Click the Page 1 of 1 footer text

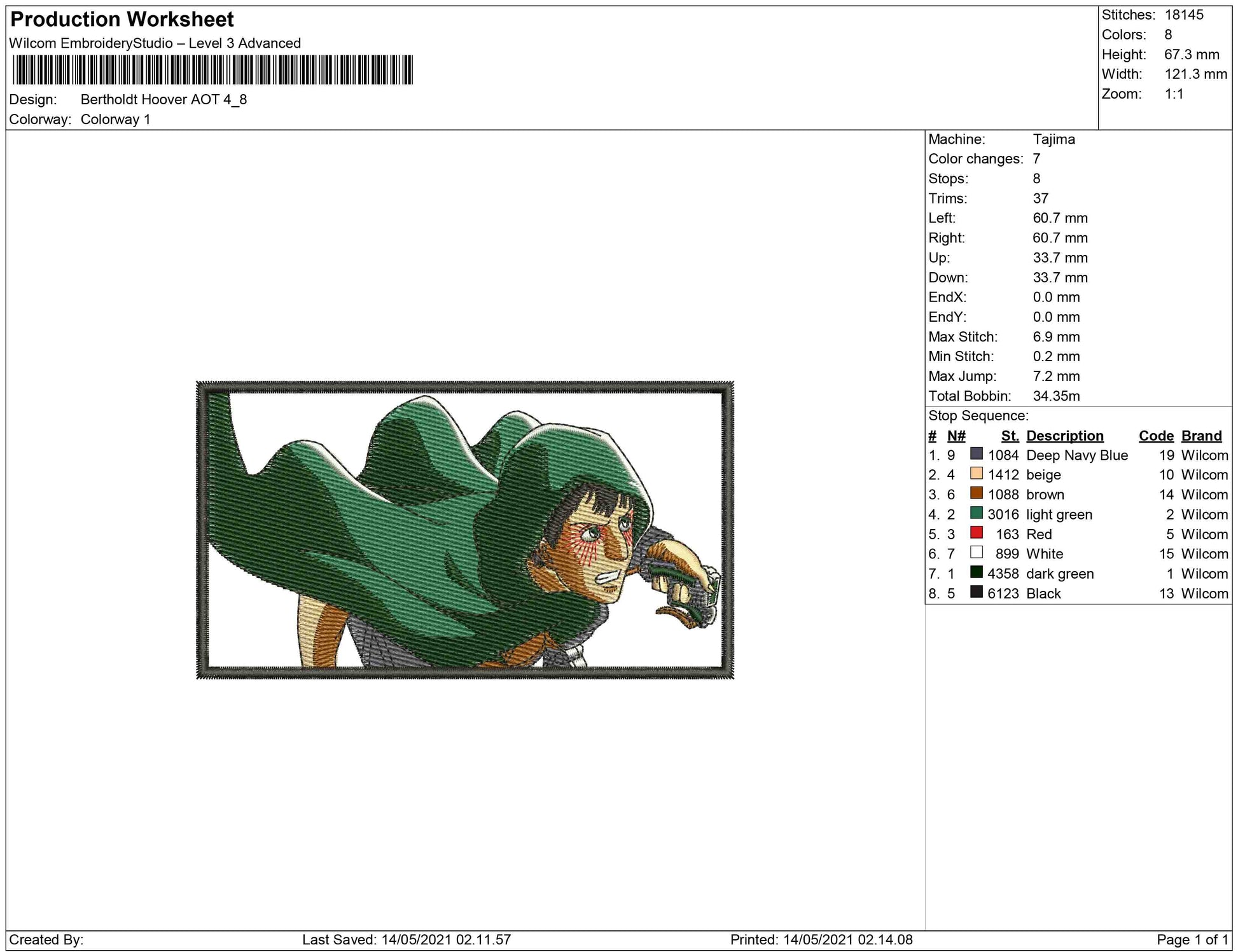(x=1192, y=939)
